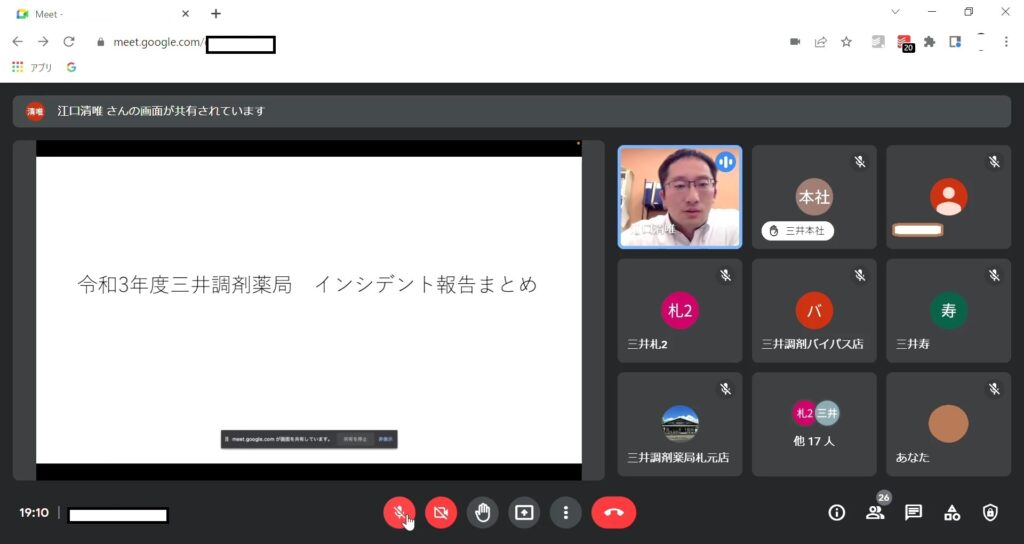Screen dimensions: 1024x544
Task: Open the 他 17 人 participants tile
Action: tap(814, 424)
